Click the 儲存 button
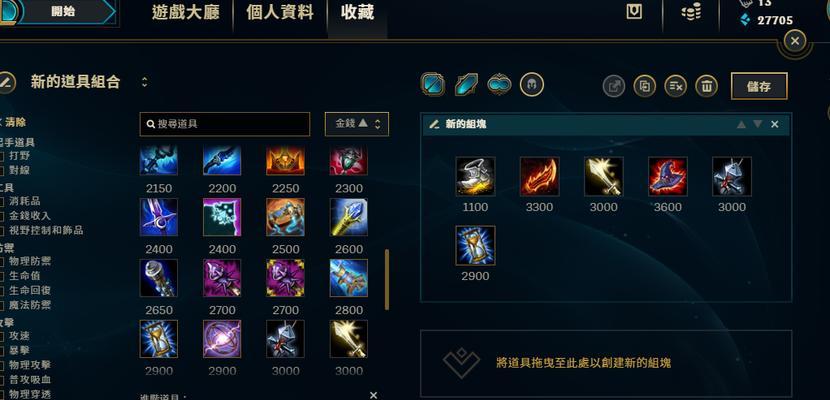The image size is (830, 400). (x=759, y=86)
